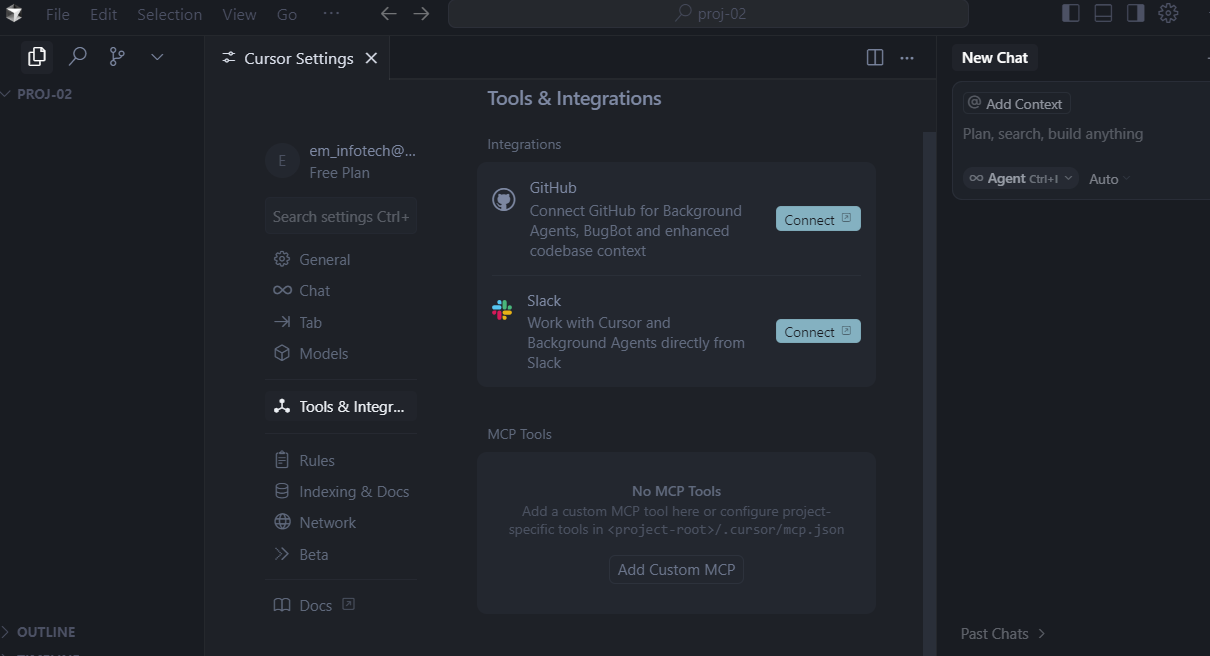Screen dimensions: 1210x656
Task: Click the Add Context button
Action: pyautogui.click(x=1016, y=103)
